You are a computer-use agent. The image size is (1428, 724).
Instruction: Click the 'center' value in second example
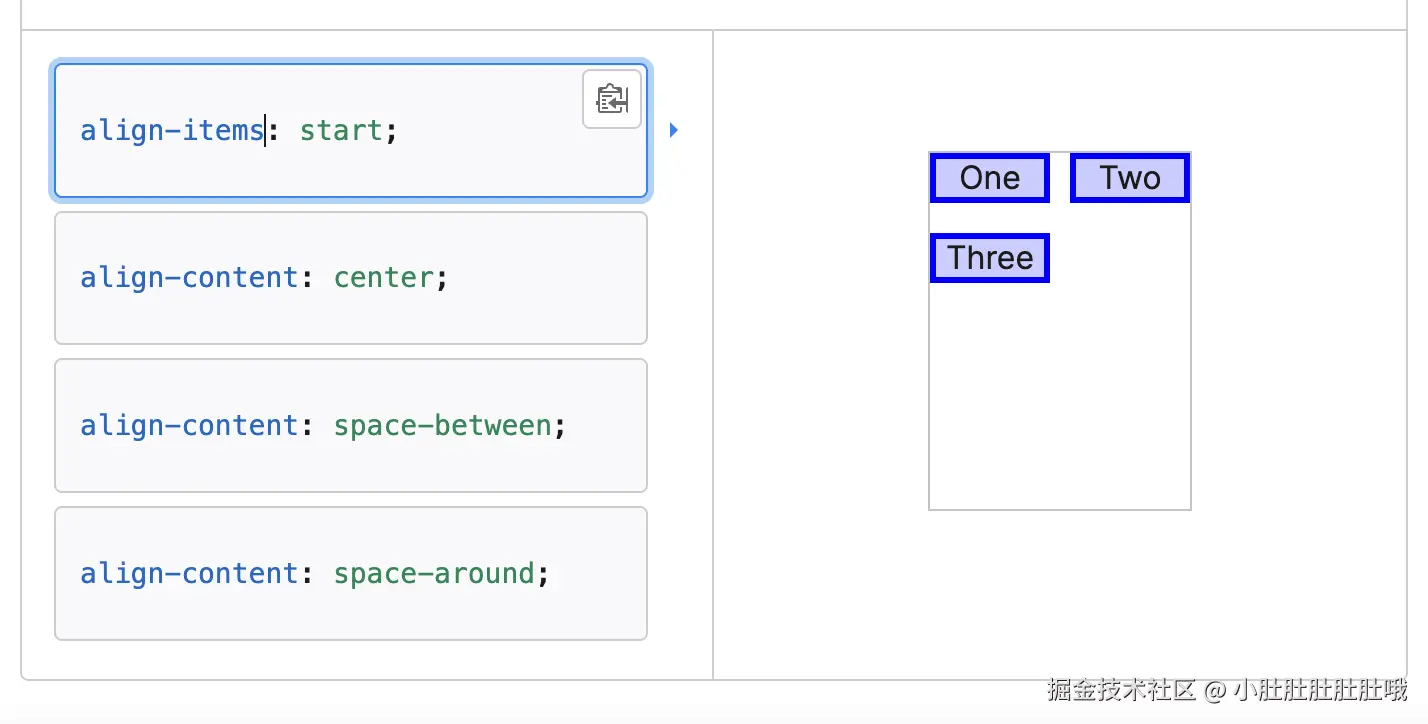(383, 278)
